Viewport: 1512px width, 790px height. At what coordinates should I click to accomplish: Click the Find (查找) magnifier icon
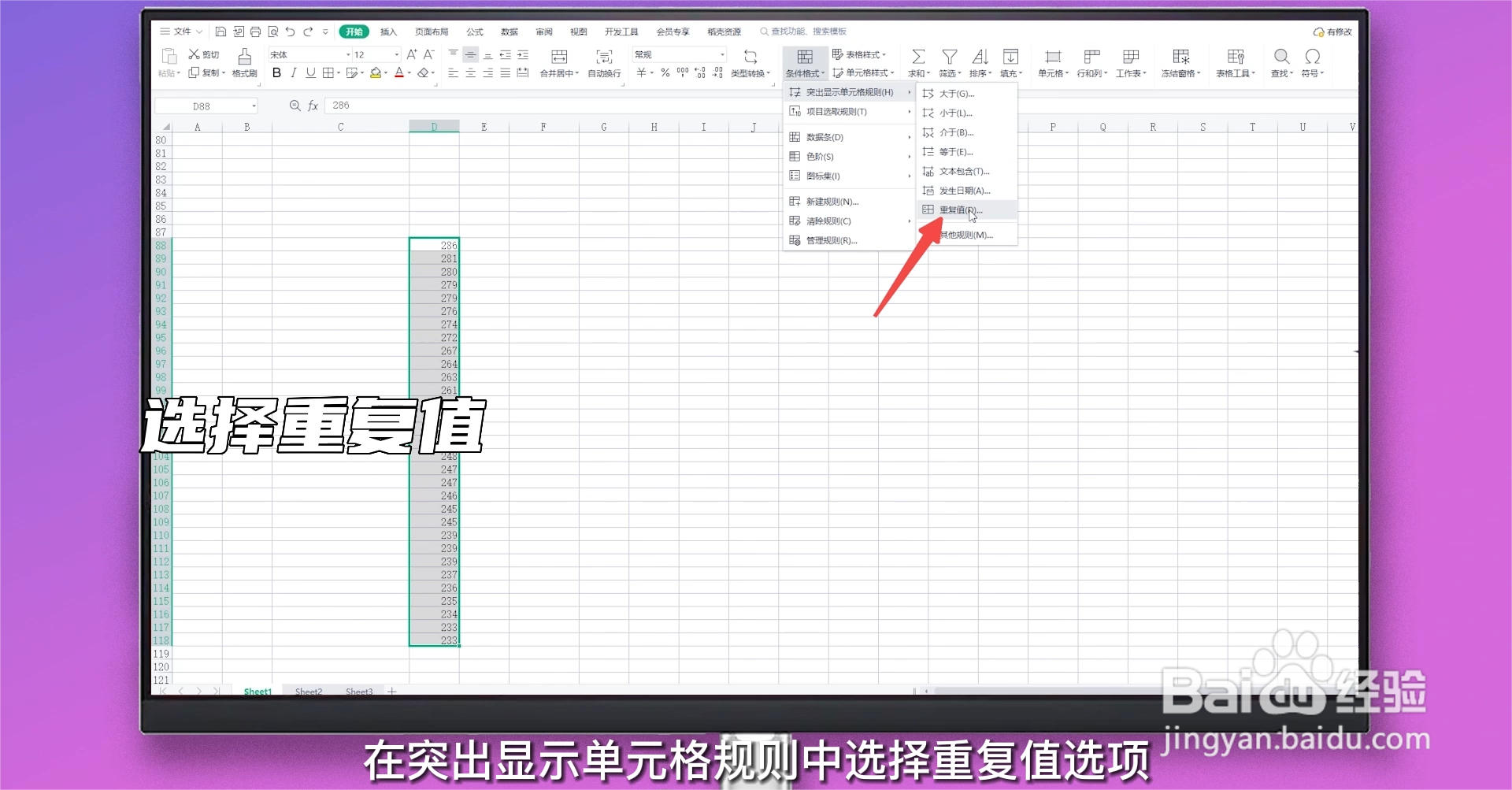[1281, 57]
